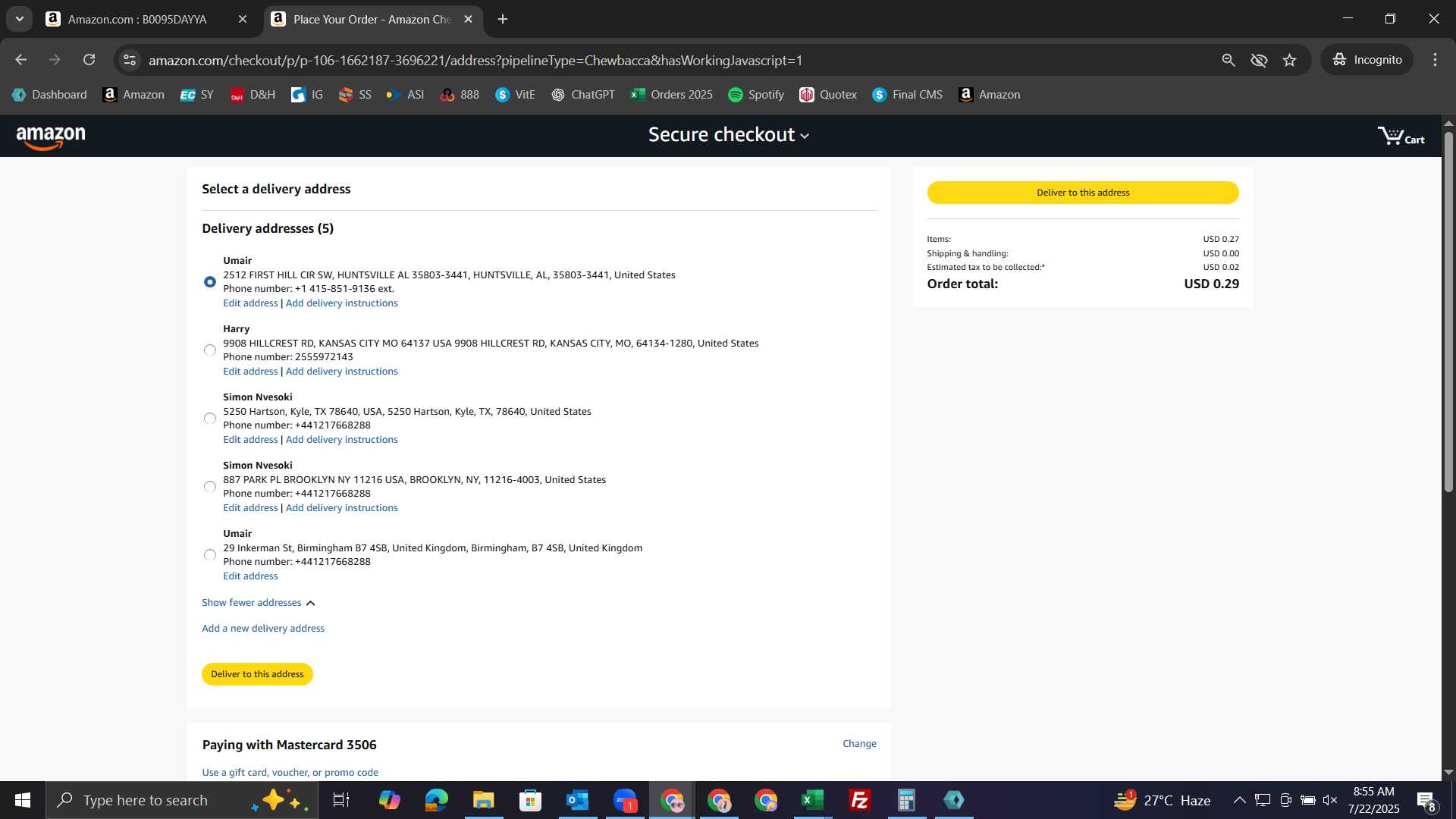The image size is (1456, 819).
Task: Use a gift card, voucher, or promo code
Action: point(290,773)
